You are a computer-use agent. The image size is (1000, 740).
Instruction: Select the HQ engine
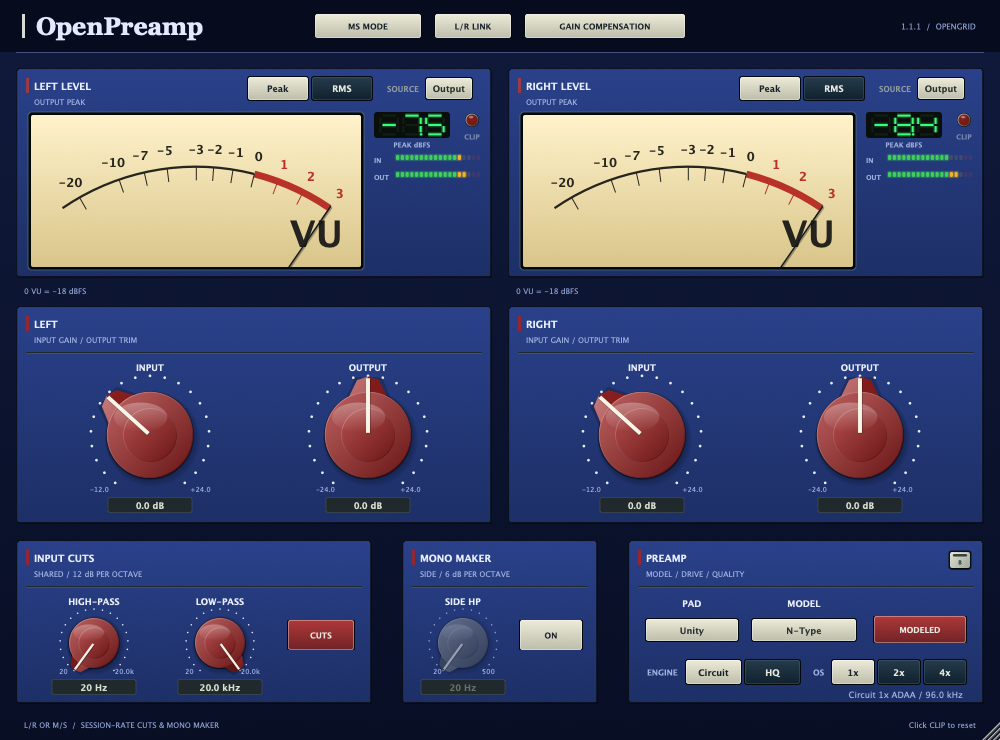772,672
